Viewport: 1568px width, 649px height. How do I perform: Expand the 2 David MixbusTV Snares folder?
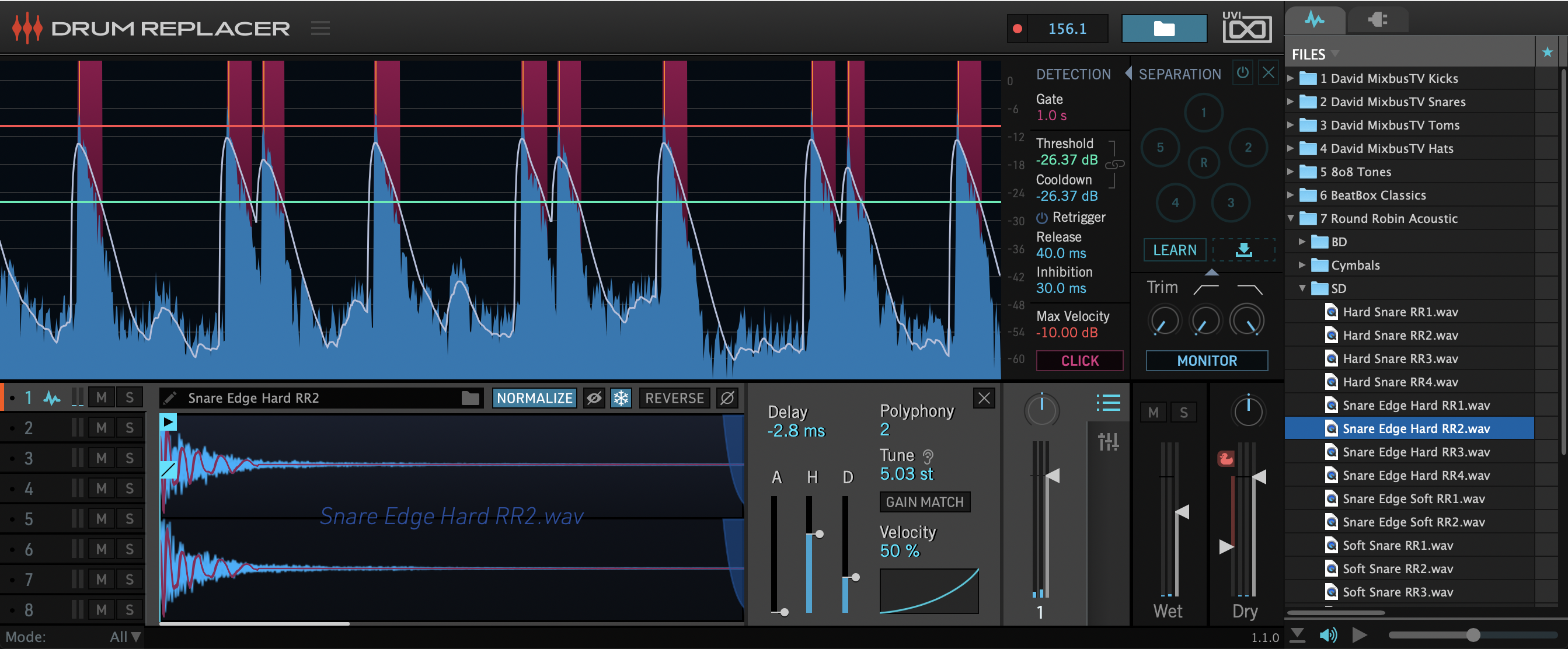pyautogui.click(x=1290, y=102)
